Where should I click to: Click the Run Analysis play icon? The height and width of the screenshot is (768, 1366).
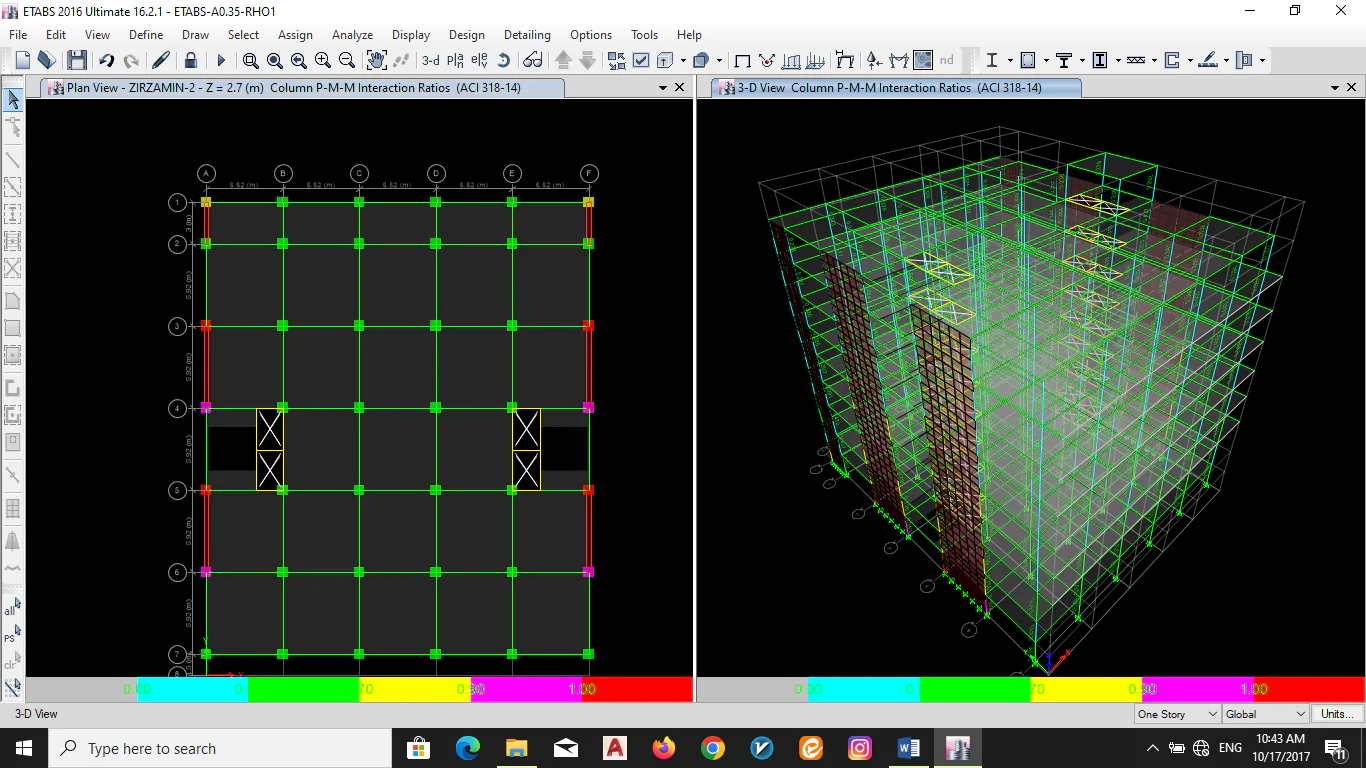[x=221, y=60]
